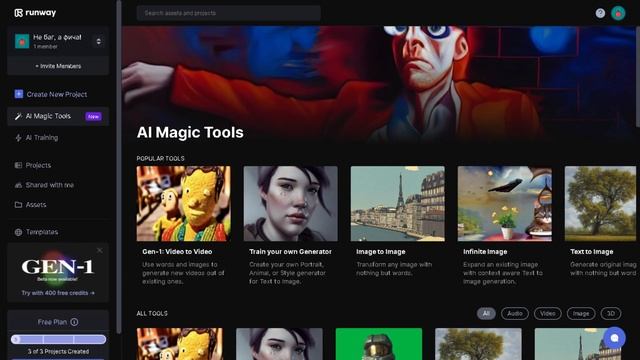Image resolution: width=640 pixels, height=360 pixels.
Task: Click the Train your own Generator title
Action: click(290, 252)
